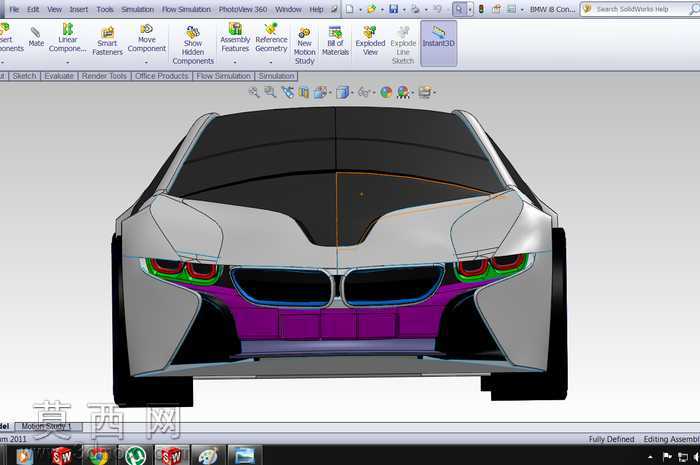Expand the Select tool dropdown arrow
The height and width of the screenshot is (465, 700).
pyautogui.click(x=470, y=9)
